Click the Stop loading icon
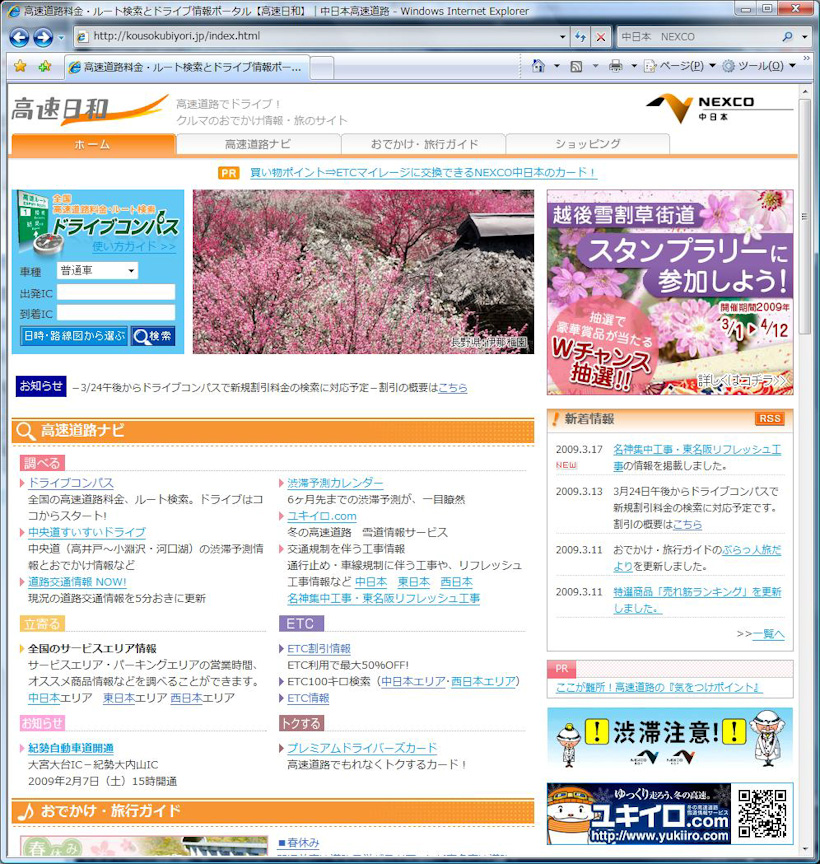This screenshot has height=864, width=820. 601,37
